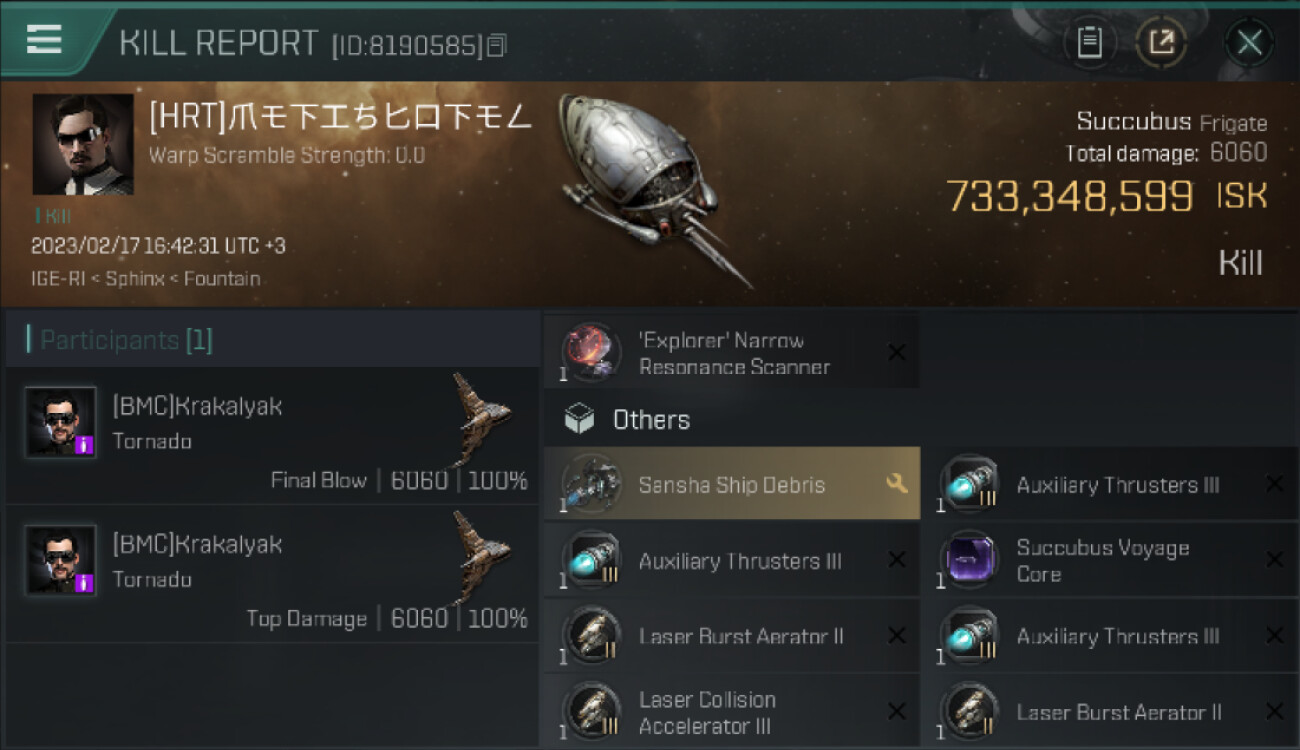1300x750 pixels.
Task: Open Krakalyak portrait in Final Blow row
Action: 61,422
